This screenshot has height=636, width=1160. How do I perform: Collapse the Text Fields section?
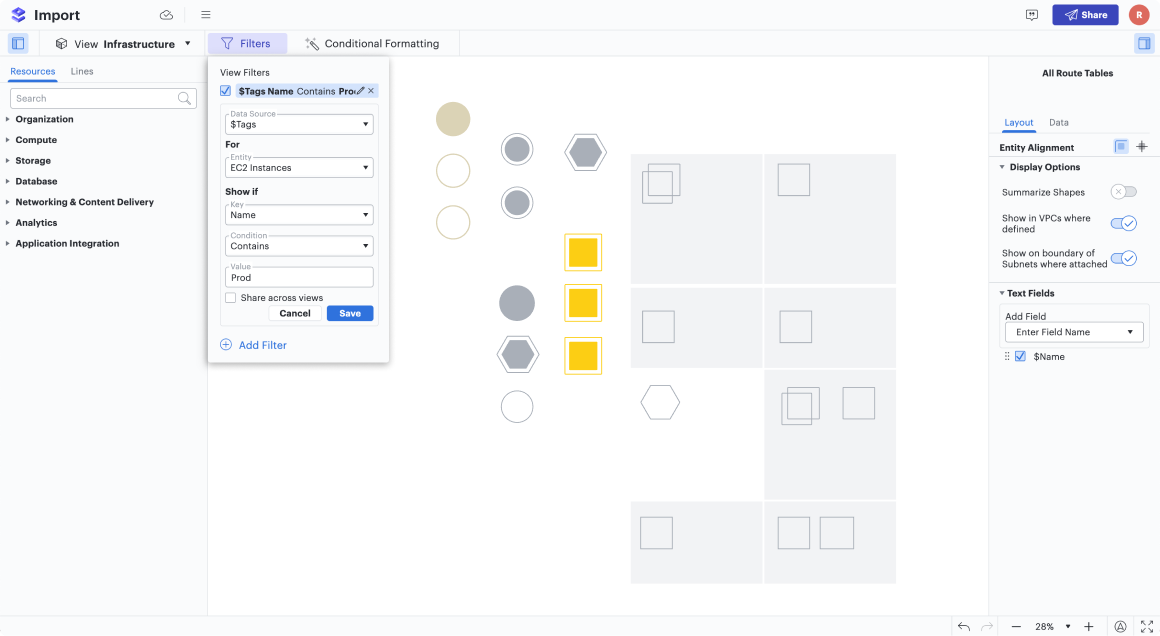pos(1002,294)
